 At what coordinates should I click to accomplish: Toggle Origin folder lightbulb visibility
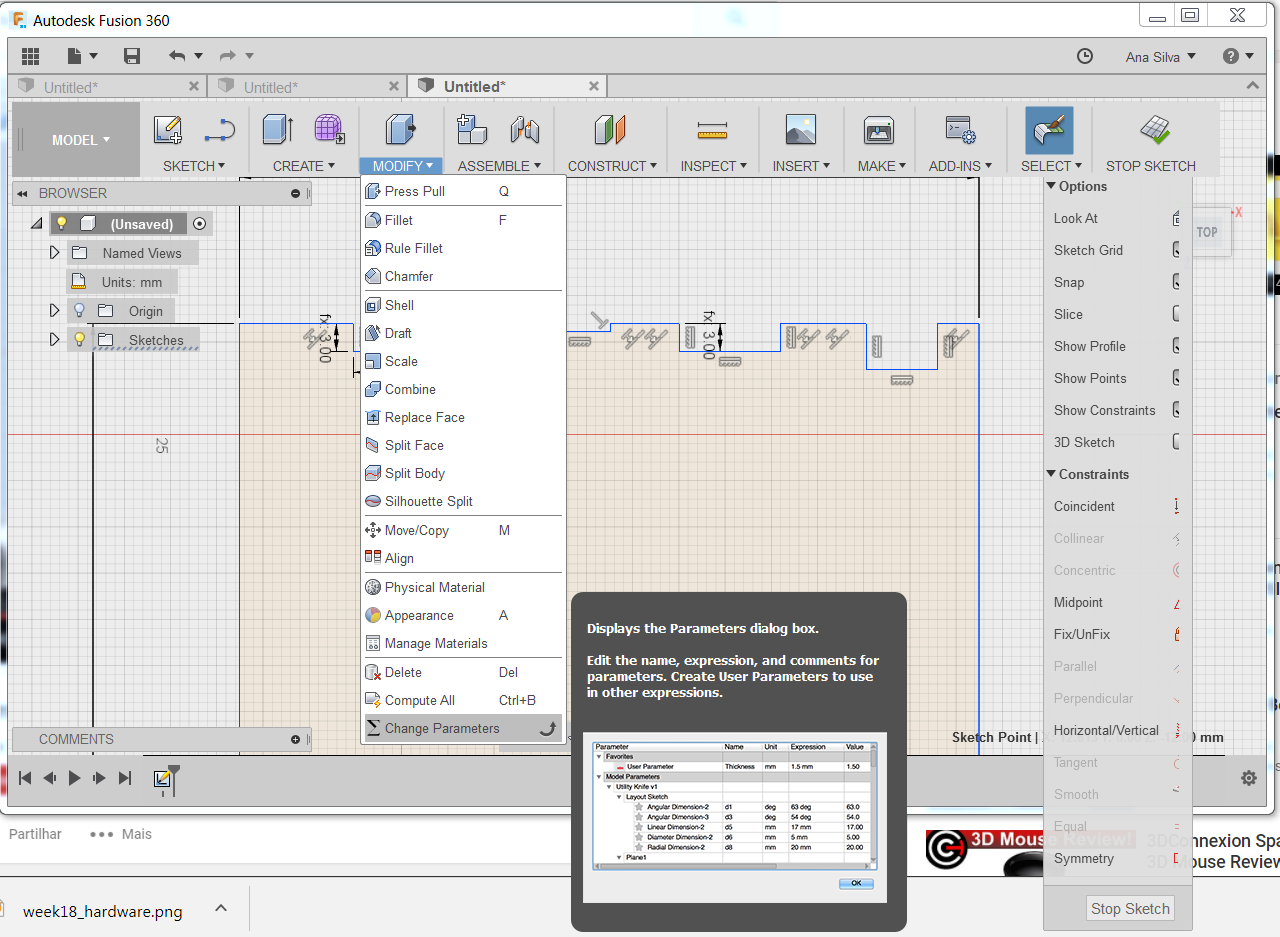pyautogui.click(x=80, y=311)
